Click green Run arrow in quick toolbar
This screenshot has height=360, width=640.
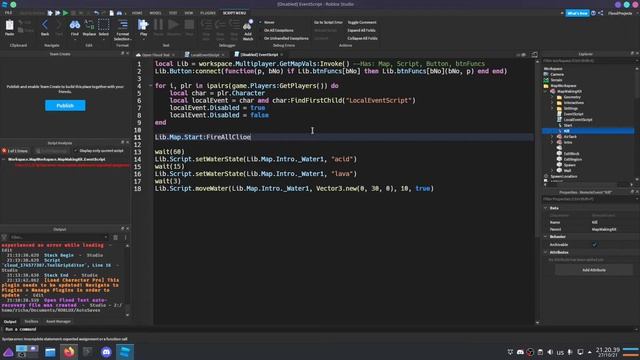click(x=65, y=13)
